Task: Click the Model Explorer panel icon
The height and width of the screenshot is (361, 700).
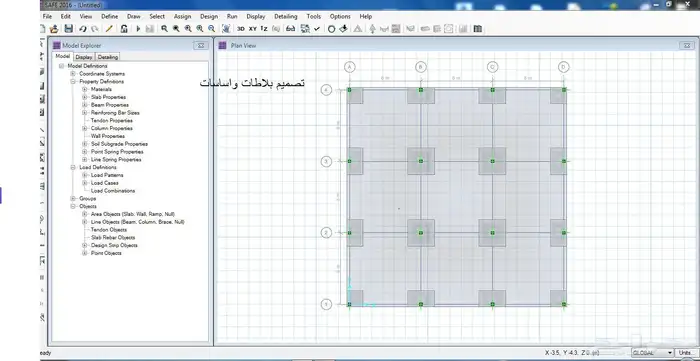Action: (56, 45)
